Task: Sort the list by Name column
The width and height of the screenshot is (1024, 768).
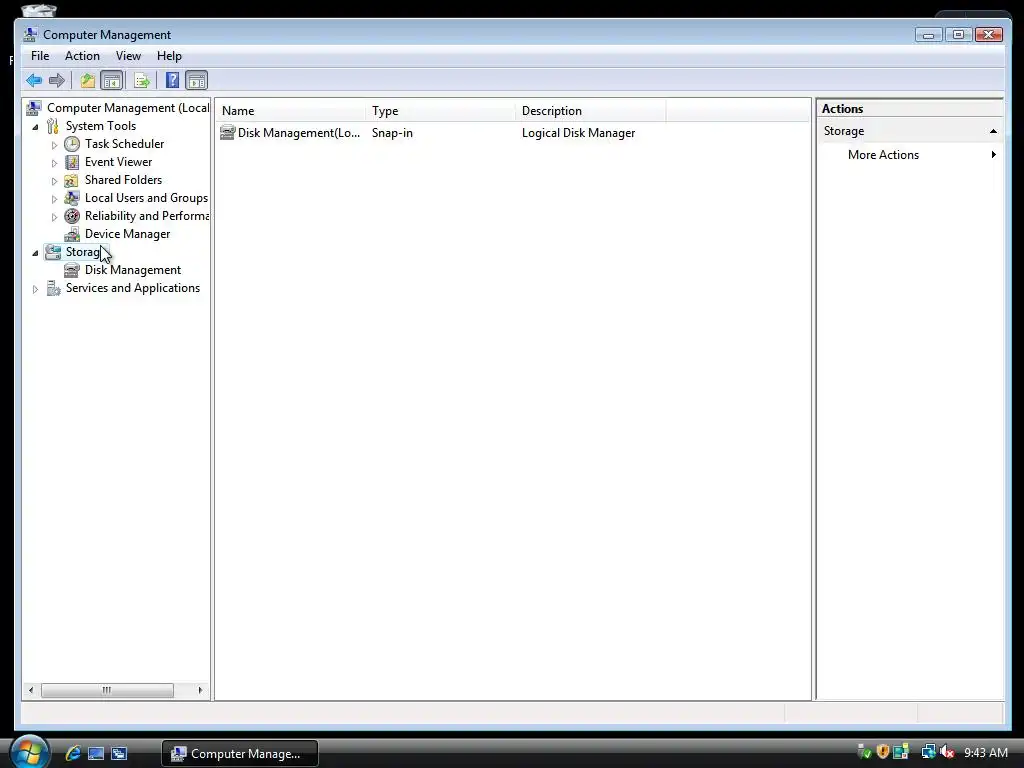Action: [x=291, y=111]
